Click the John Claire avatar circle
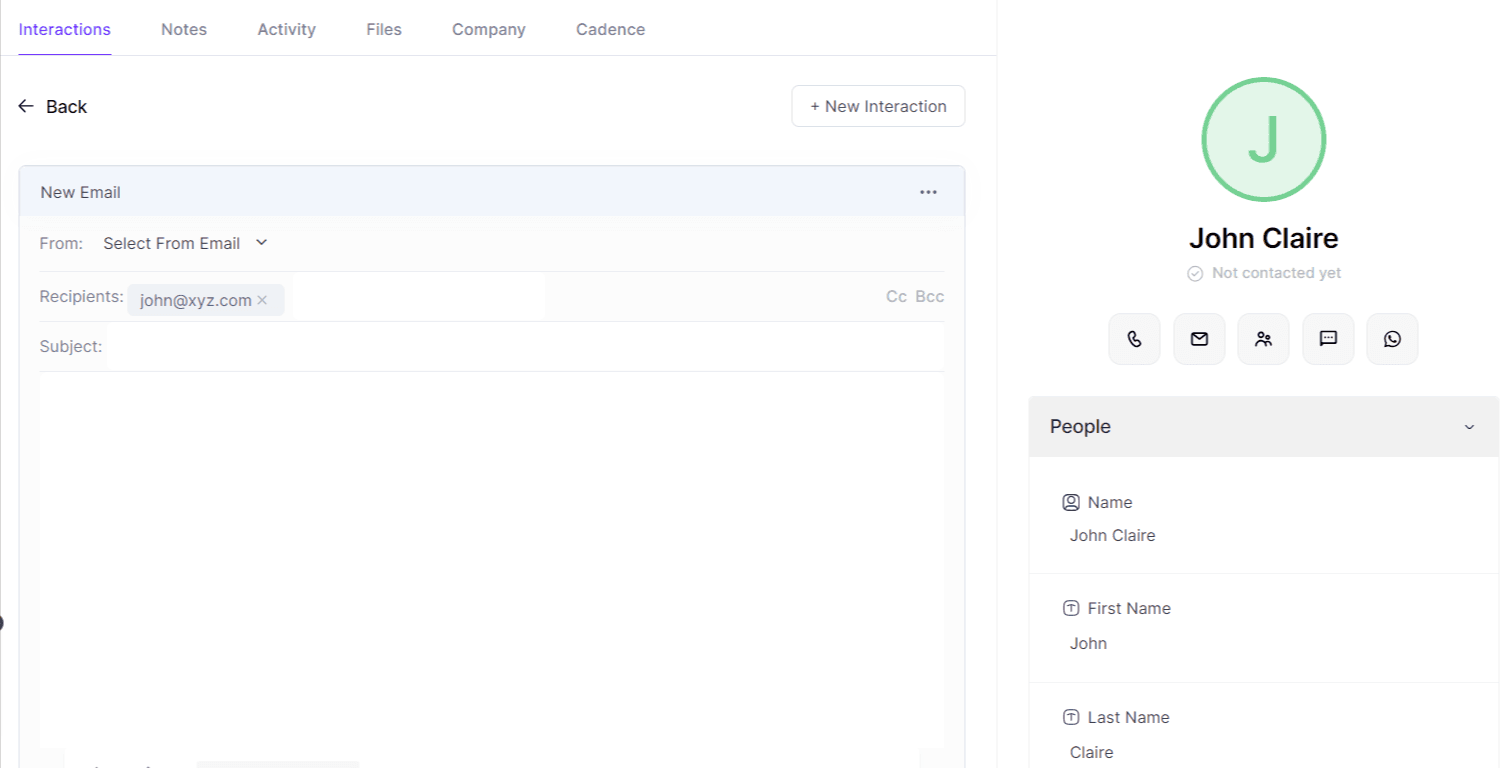 pos(1263,140)
